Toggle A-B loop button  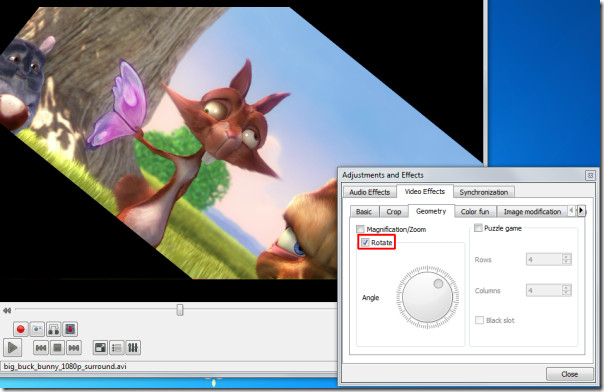click(x=54, y=329)
